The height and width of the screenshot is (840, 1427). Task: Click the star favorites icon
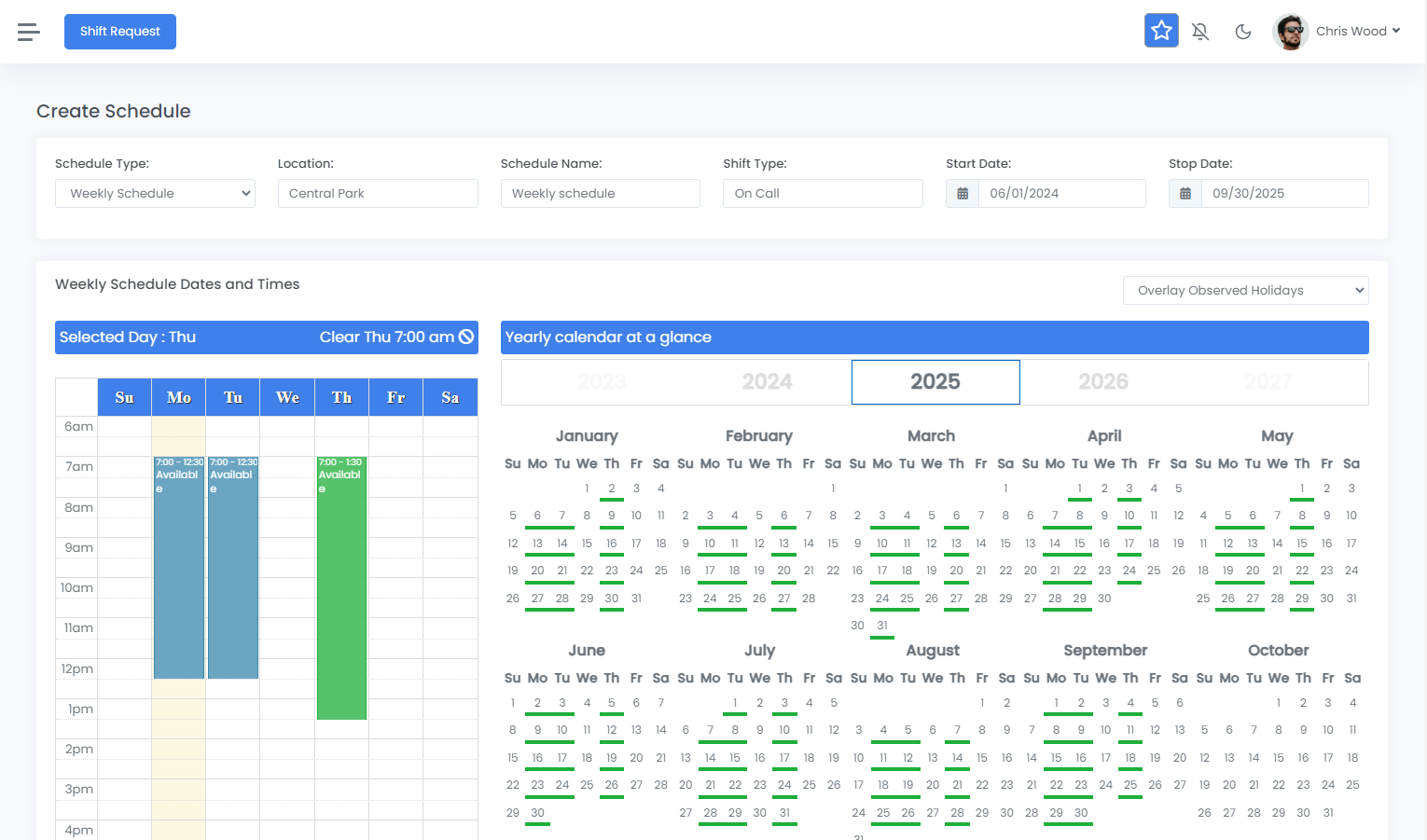pos(1161,31)
